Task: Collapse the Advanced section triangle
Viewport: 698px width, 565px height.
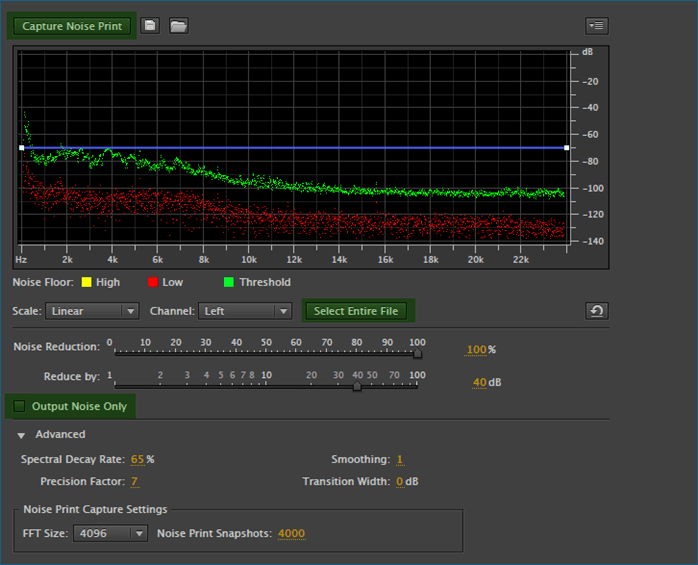Action: point(21,435)
